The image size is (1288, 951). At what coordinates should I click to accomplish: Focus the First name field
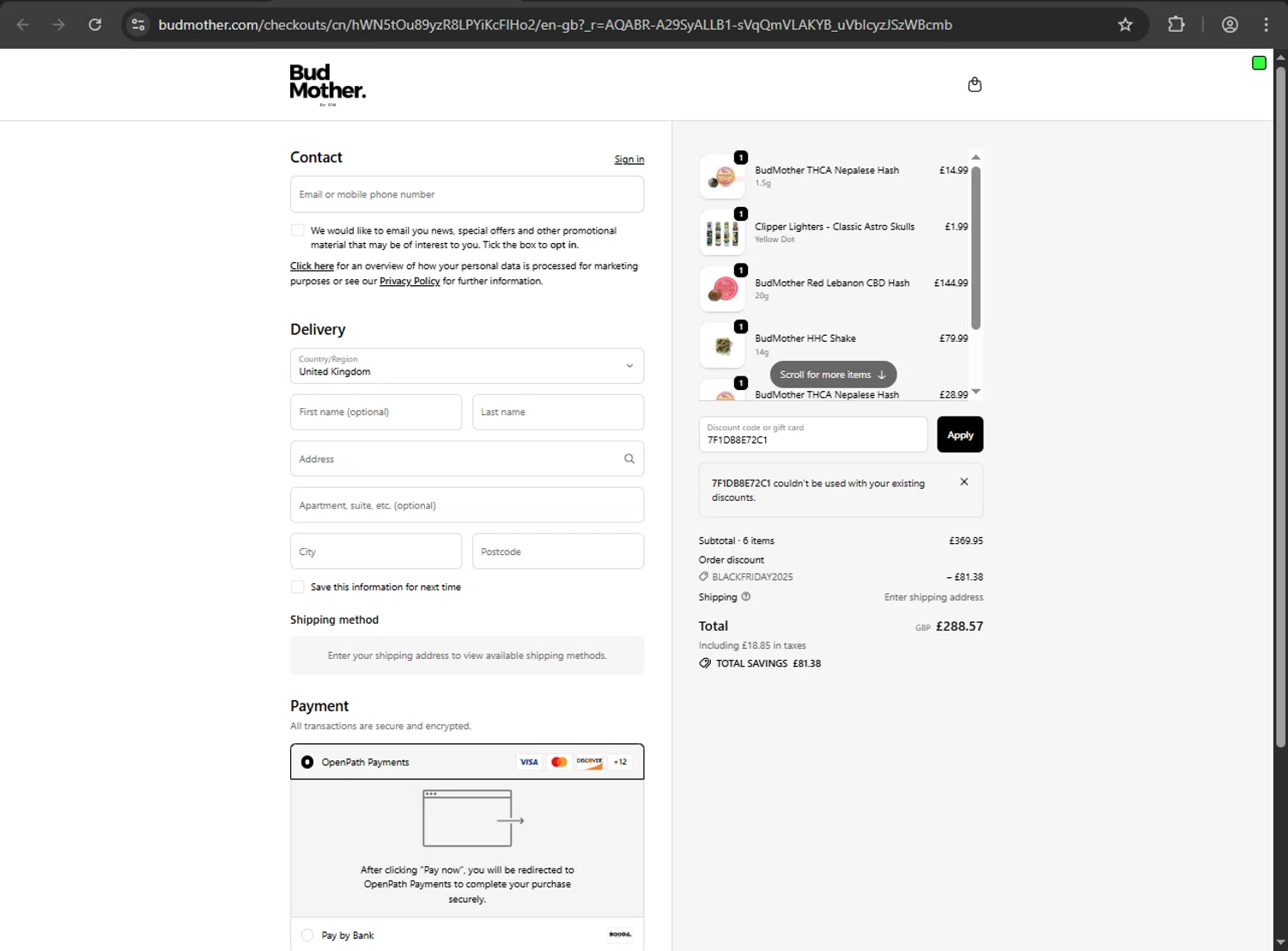coord(376,412)
